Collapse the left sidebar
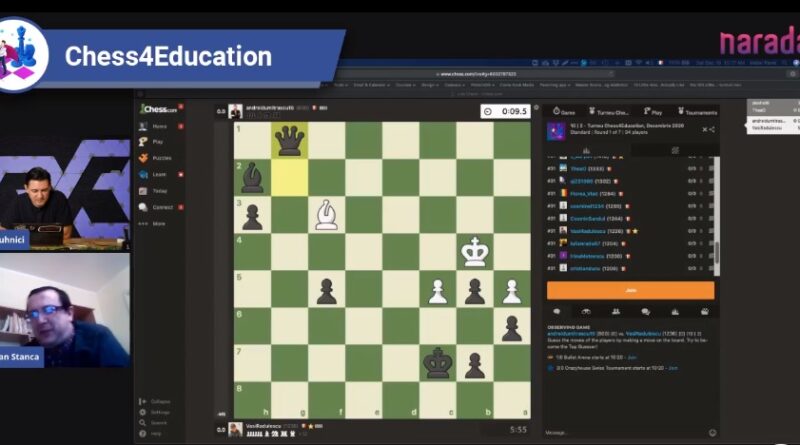The height and width of the screenshot is (445, 800). coord(158,402)
